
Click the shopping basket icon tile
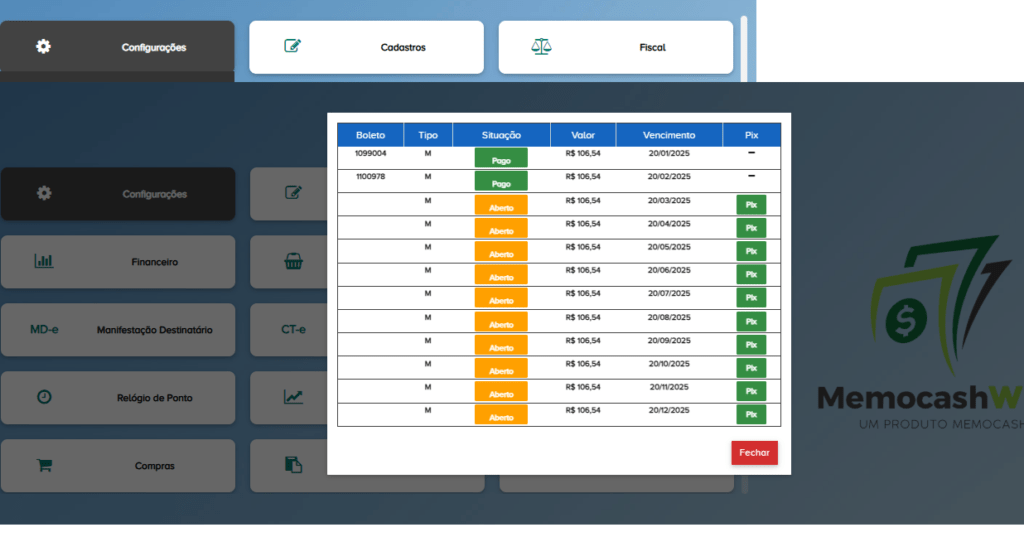pos(293,262)
